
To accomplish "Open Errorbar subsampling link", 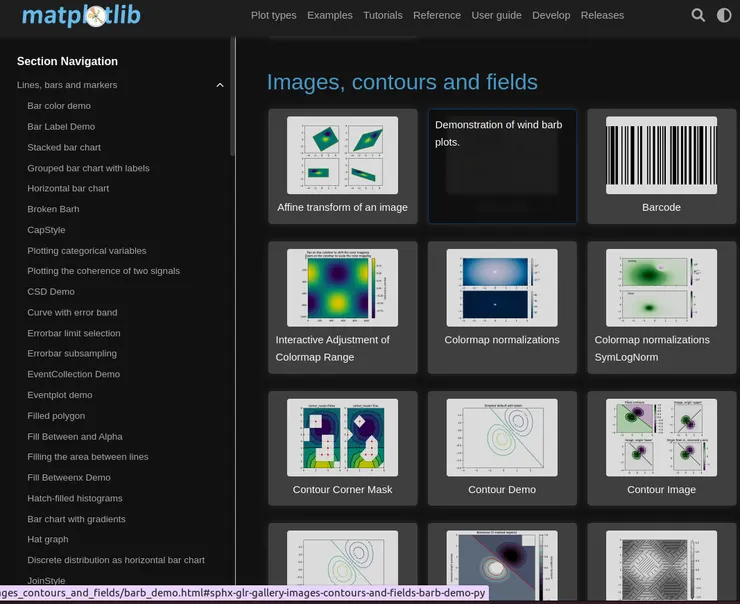I will pos(72,353).
